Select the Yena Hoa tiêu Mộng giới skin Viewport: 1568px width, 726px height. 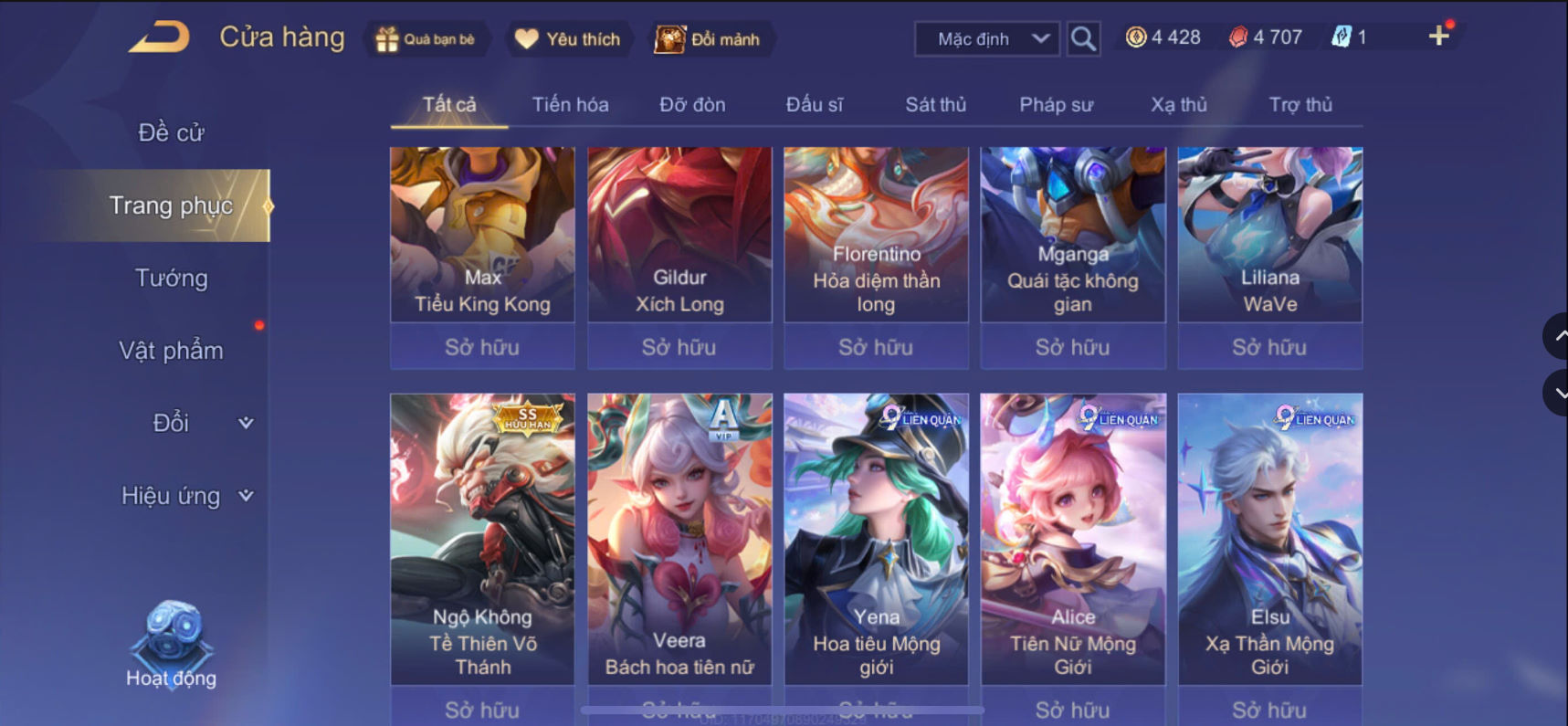[x=876, y=539]
